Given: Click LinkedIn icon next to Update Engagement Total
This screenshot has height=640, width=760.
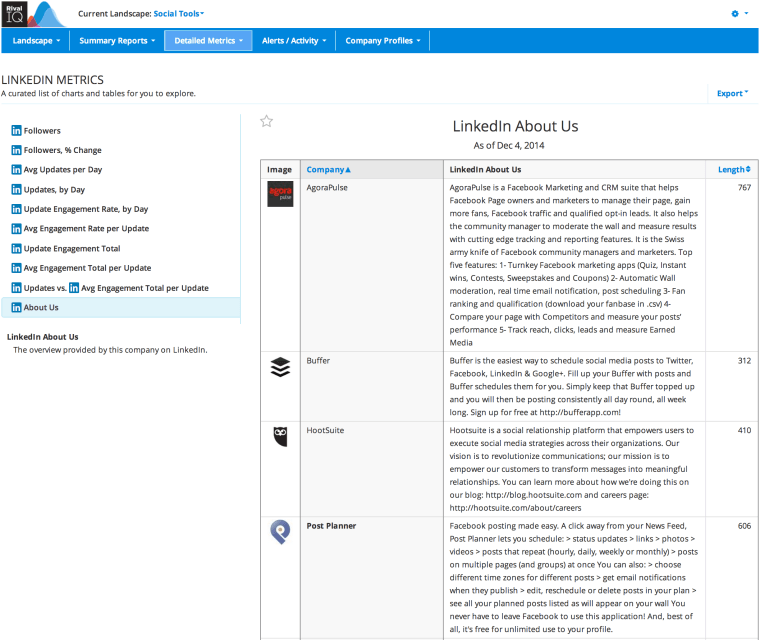Looking at the screenshot, I should [x=16, y=248].
